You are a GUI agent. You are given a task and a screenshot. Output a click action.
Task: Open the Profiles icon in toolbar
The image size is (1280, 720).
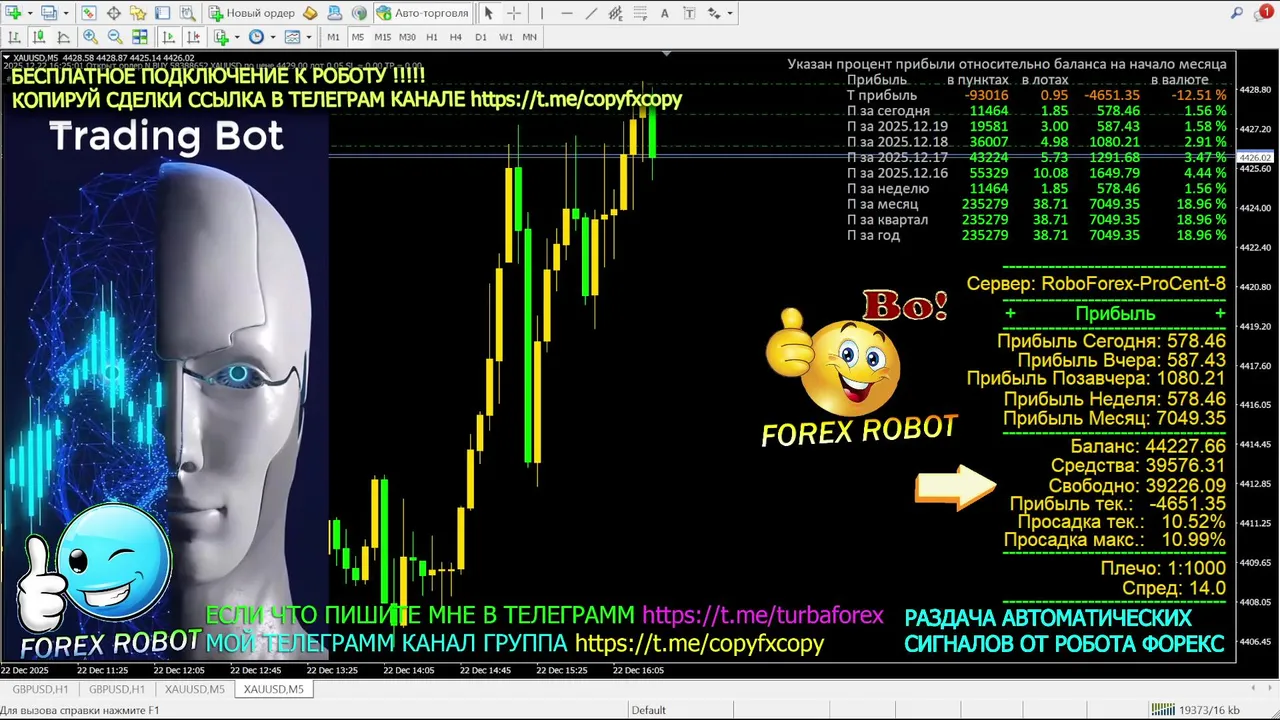pyautogui.click(x=49, y=13)
